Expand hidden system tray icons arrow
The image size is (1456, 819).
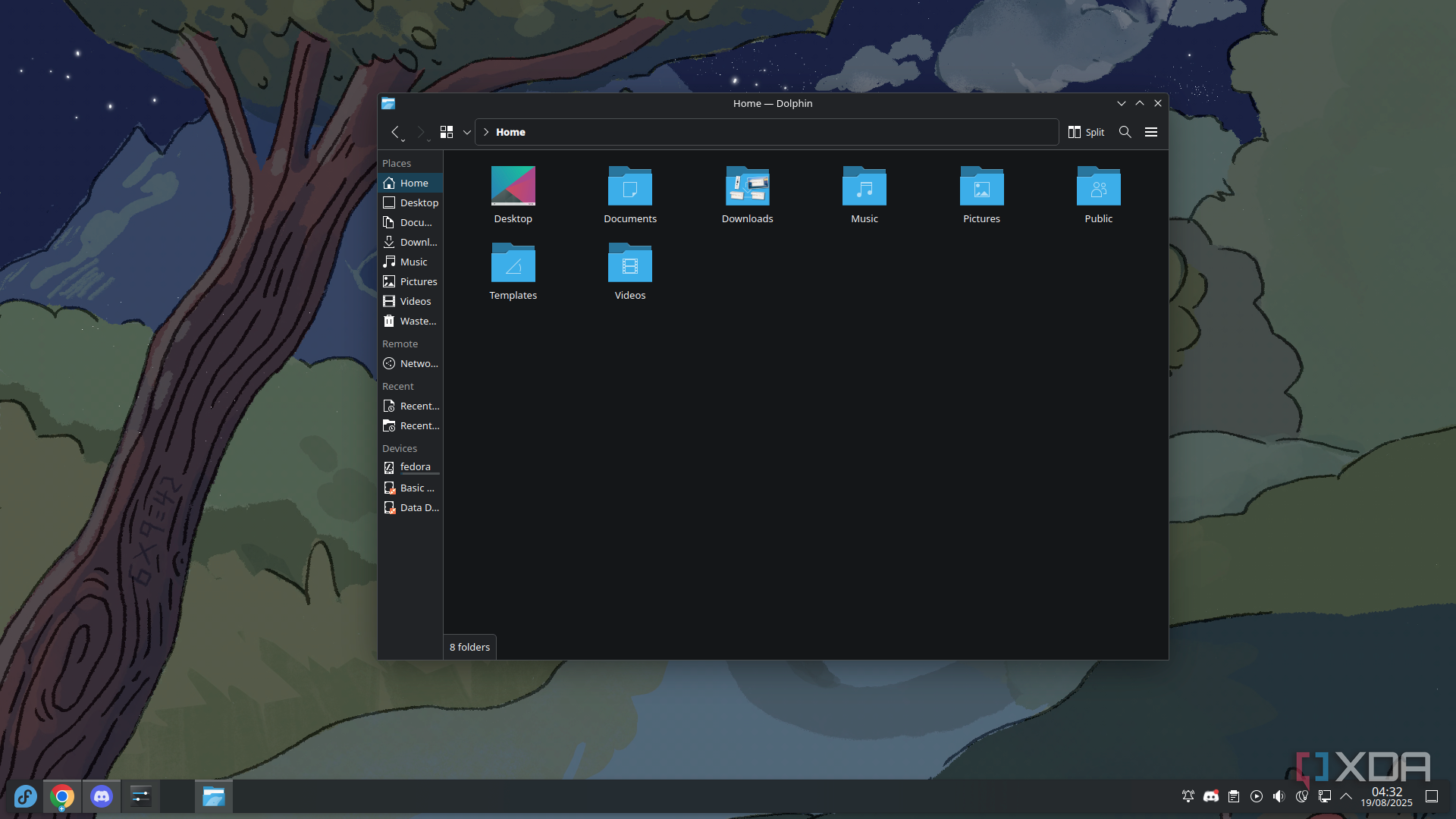(x=1346, y=796)
